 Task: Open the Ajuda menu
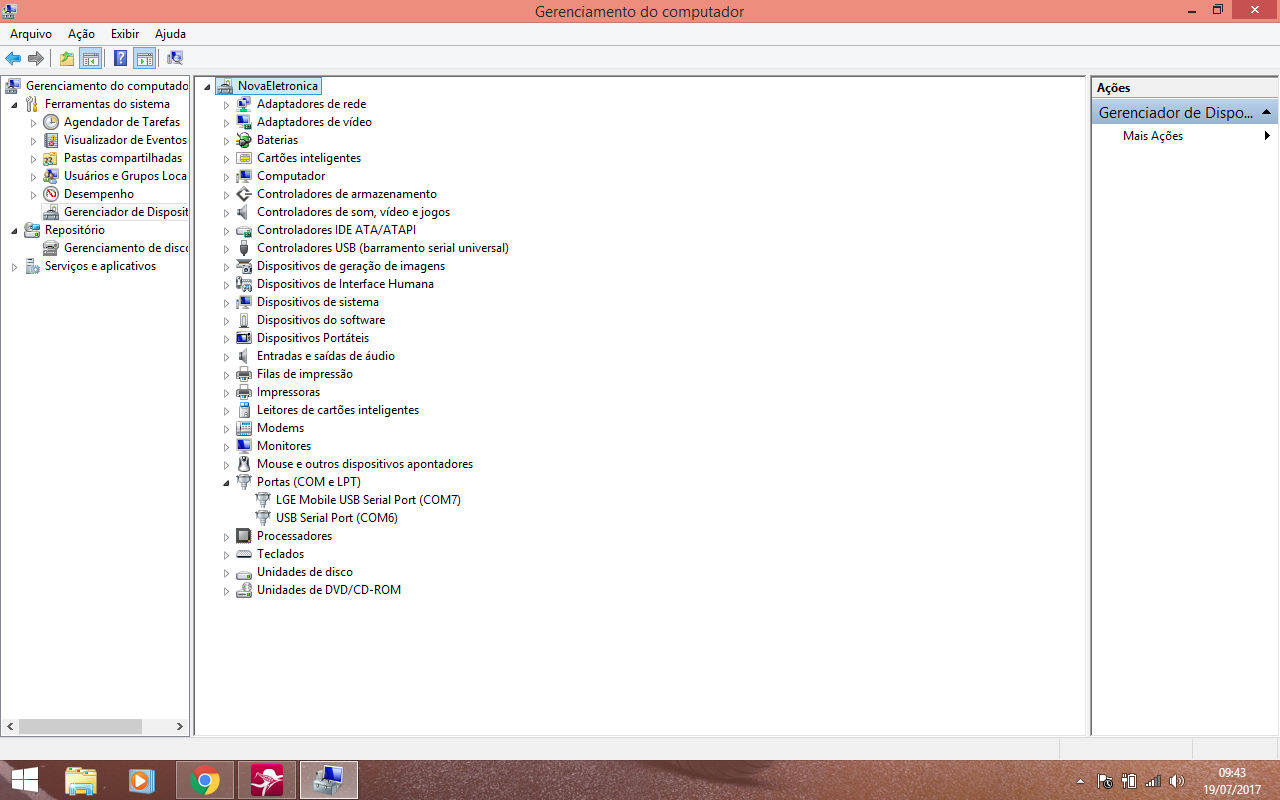[x=170, y=34]
